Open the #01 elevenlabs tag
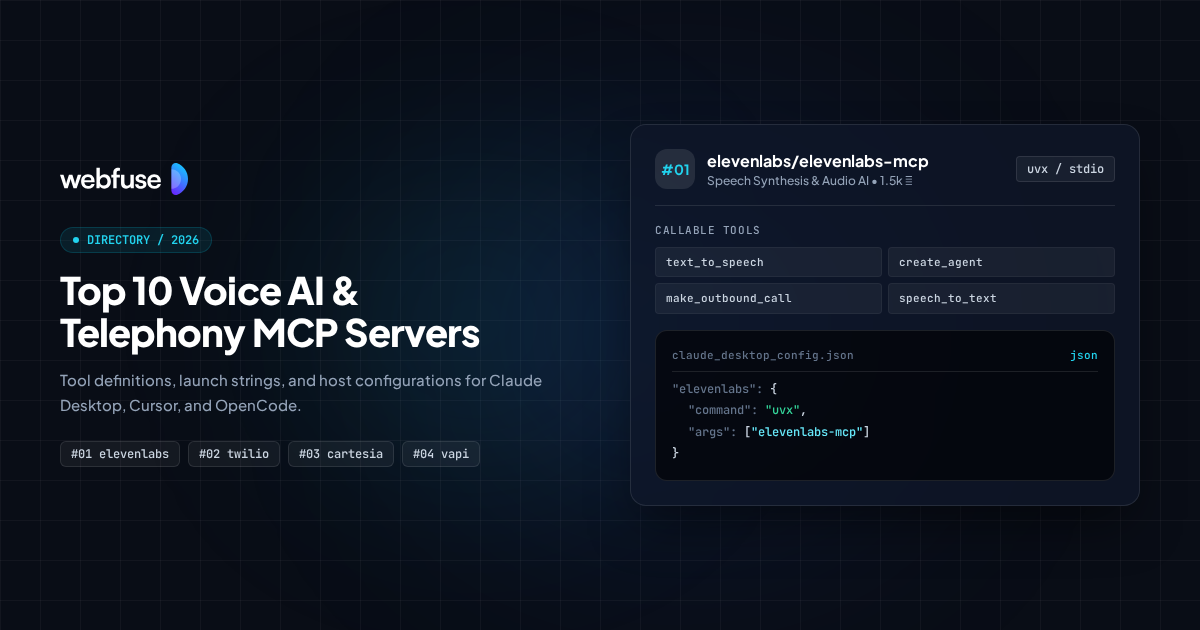The width and height of the screenshot is (1200, 630). tap(120, 454)
